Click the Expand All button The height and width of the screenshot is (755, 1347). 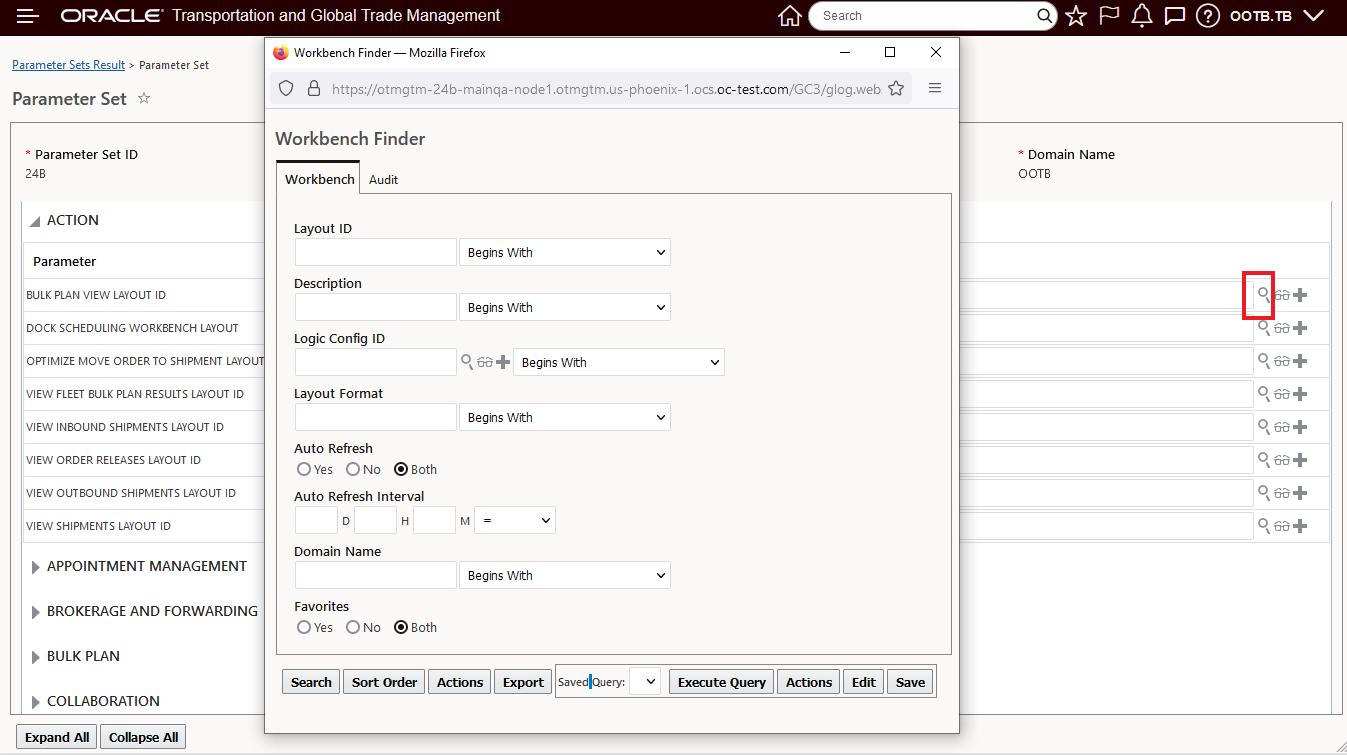[57, 737]
